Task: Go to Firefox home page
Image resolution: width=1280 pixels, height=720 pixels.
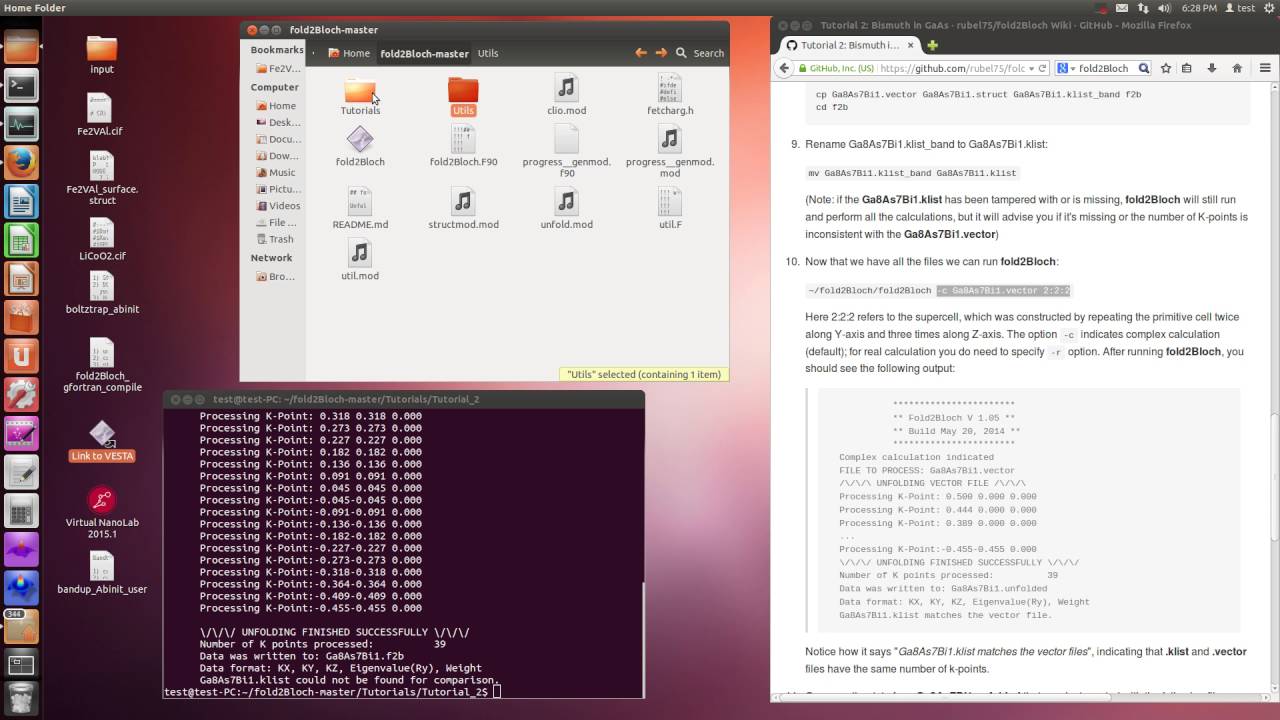Action: [x=1237, y=68]
